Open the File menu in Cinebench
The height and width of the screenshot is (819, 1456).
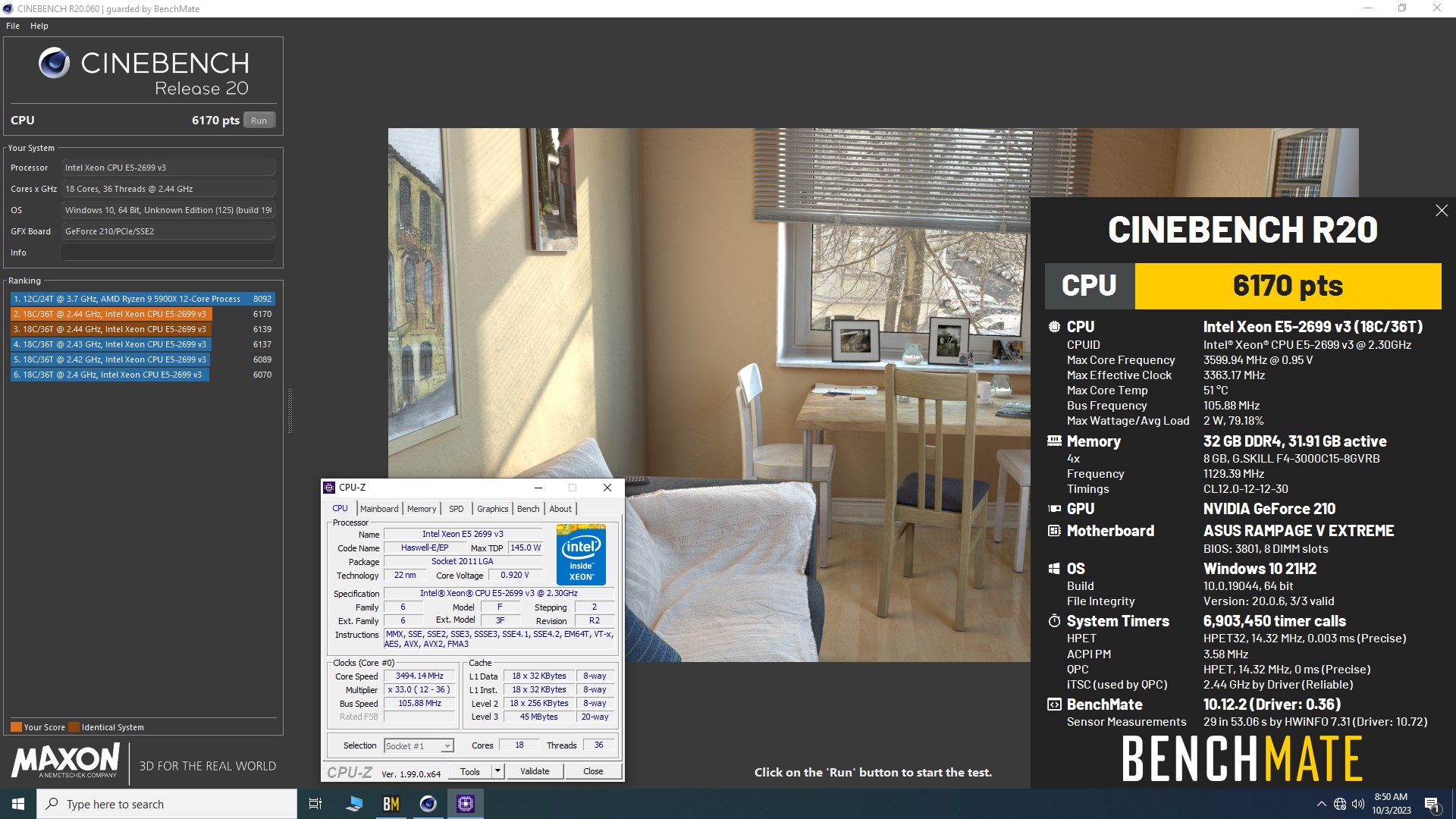(13, 26)
